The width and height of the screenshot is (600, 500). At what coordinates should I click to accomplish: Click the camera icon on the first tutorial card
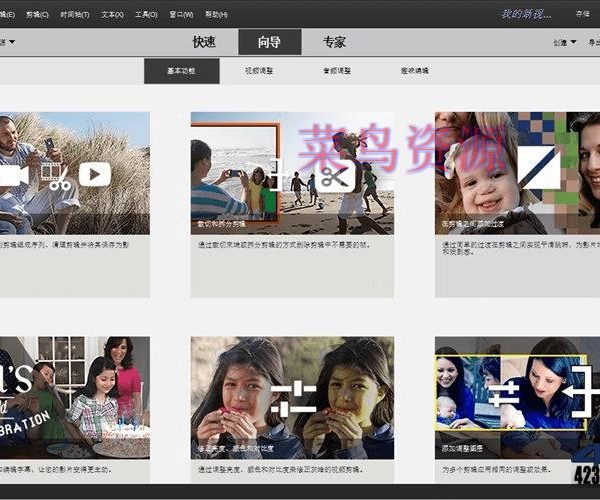(x=12, y=176)
